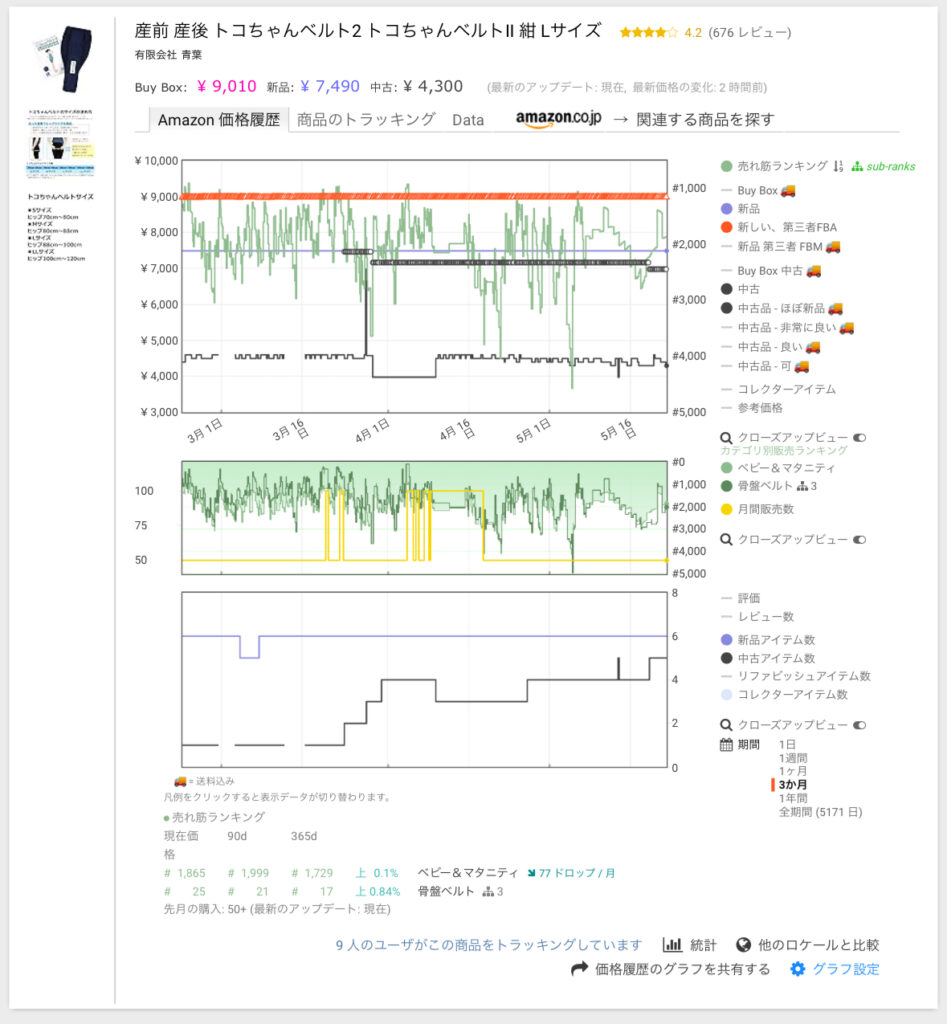This screenshot has height=1024, width=947.
Task: Click the Buy Box price ¥ 9,010
Action: [x=227, y=86]
